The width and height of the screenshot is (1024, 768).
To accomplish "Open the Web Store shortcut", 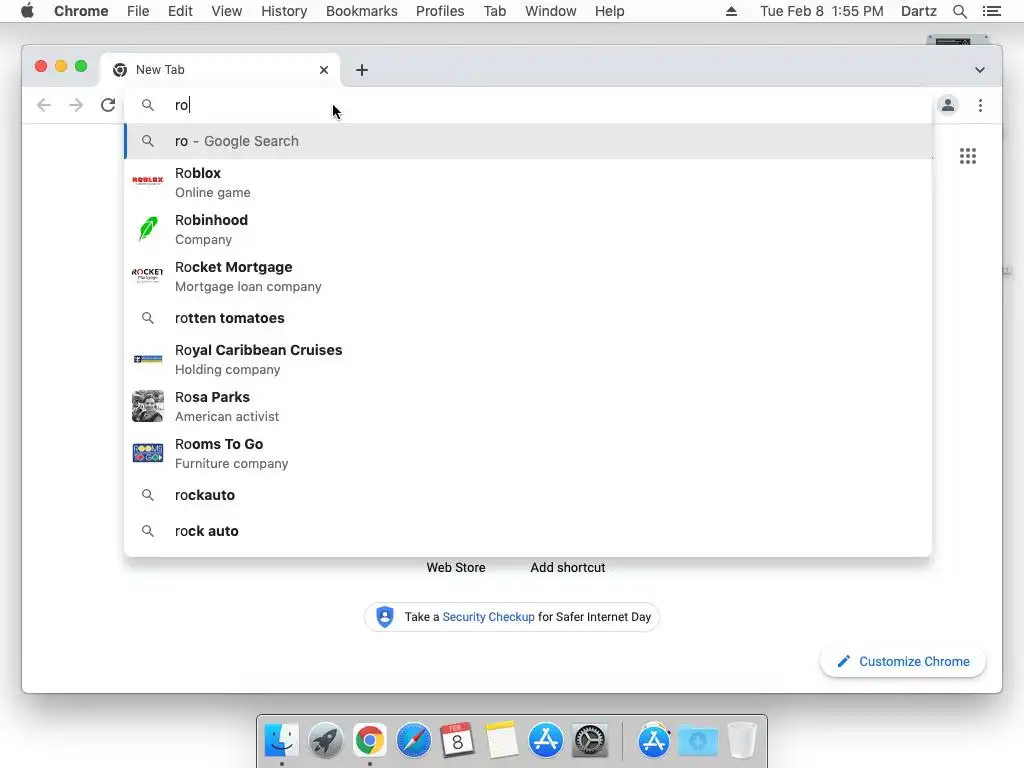I will tap(456, 568).
